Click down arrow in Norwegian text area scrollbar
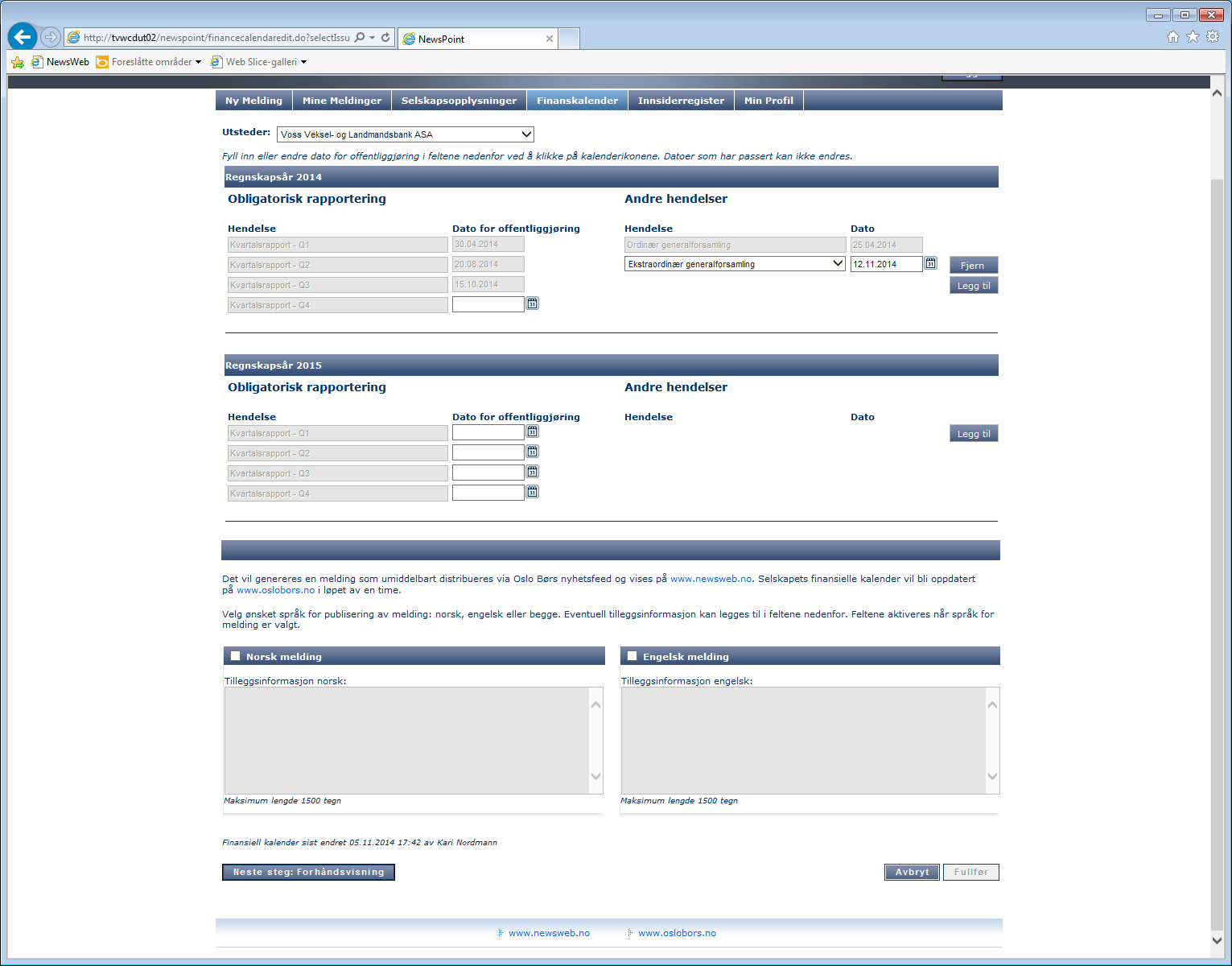This screenshot has width=1232, height=966. (x=596, y=777)
